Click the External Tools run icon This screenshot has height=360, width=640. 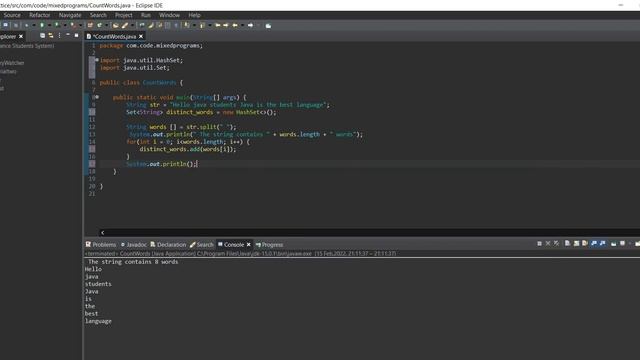[73, 25]
